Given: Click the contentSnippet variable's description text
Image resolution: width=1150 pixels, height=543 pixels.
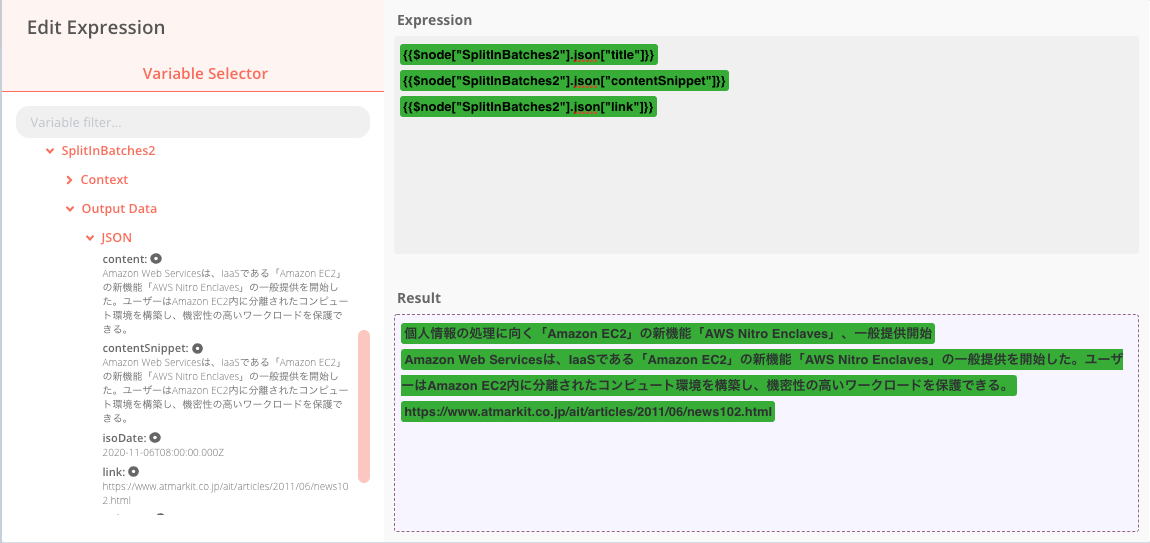Looking at the screenshot, I should [x=225, y=390].
